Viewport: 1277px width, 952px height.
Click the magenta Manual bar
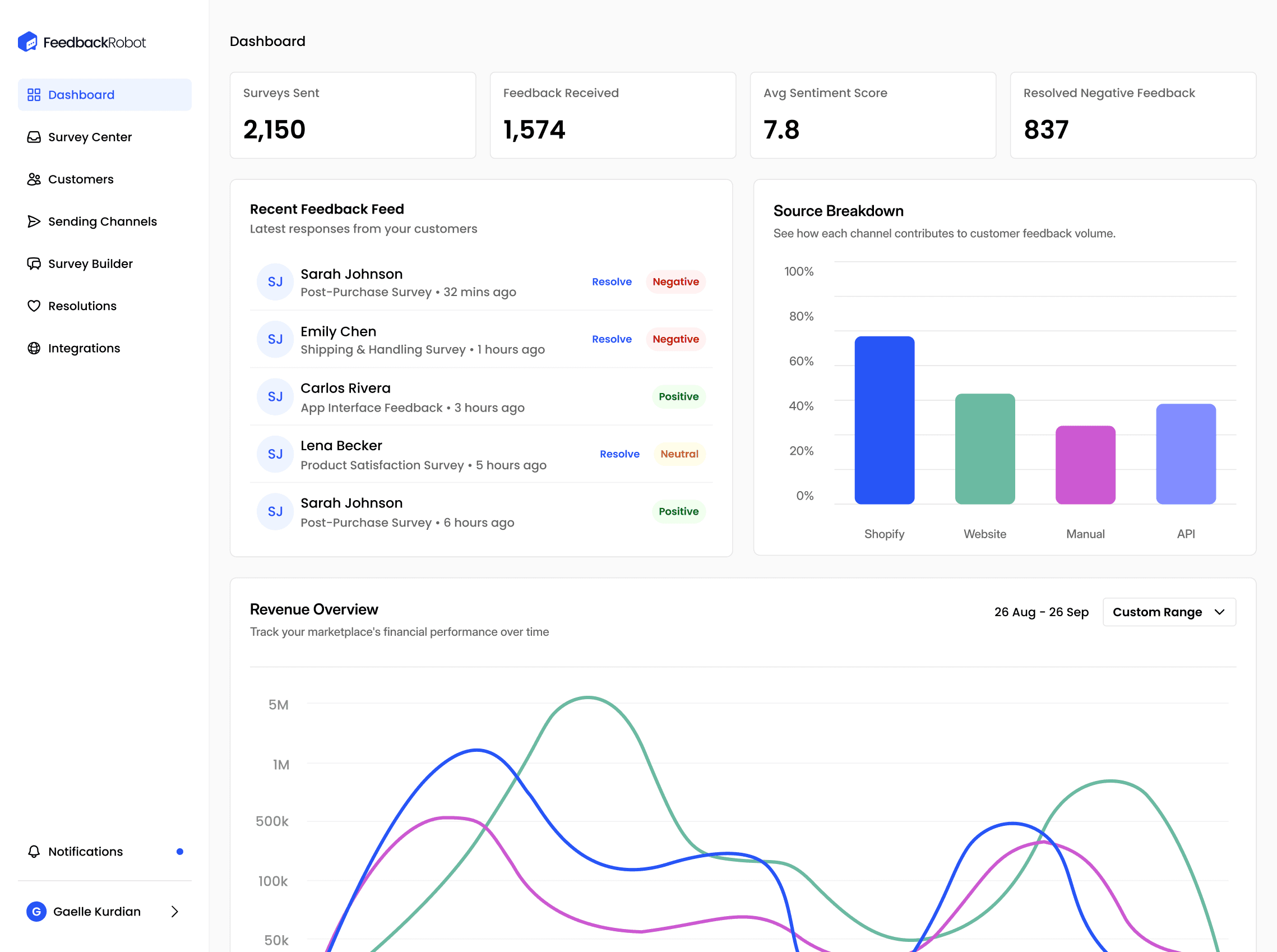1086,465
